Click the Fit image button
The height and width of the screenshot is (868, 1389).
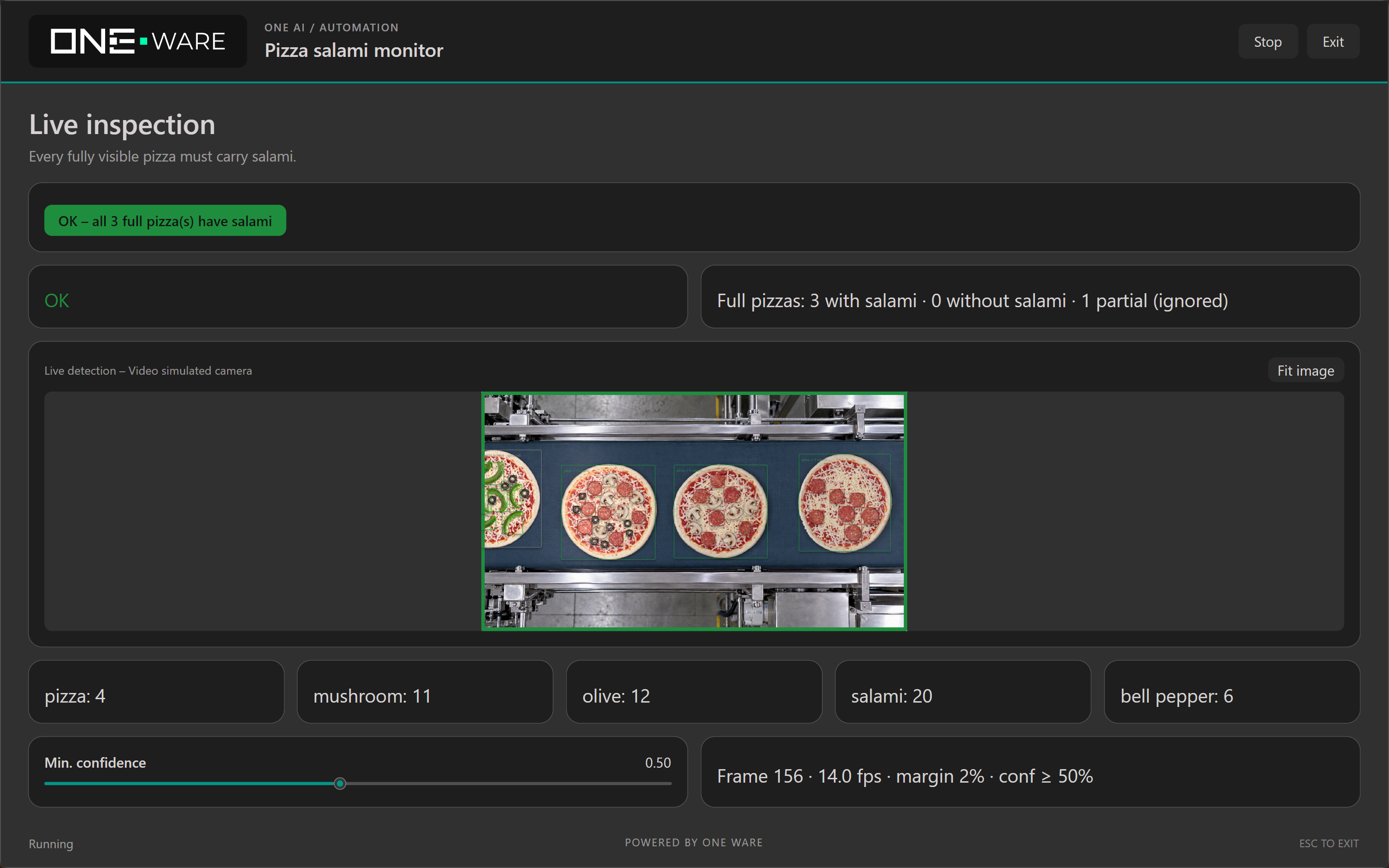1305,371
